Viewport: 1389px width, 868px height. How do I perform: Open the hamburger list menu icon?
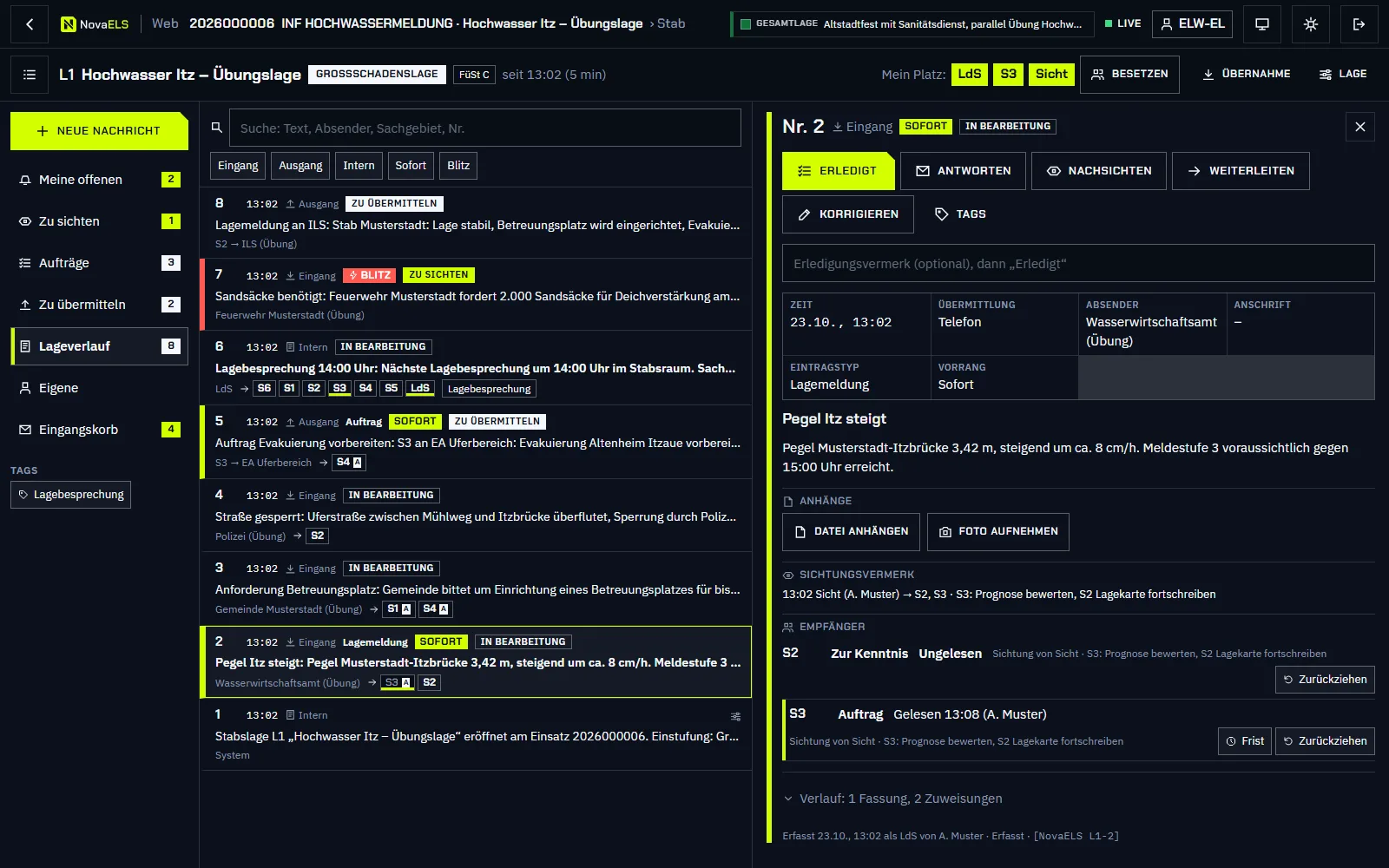[30, 75]
